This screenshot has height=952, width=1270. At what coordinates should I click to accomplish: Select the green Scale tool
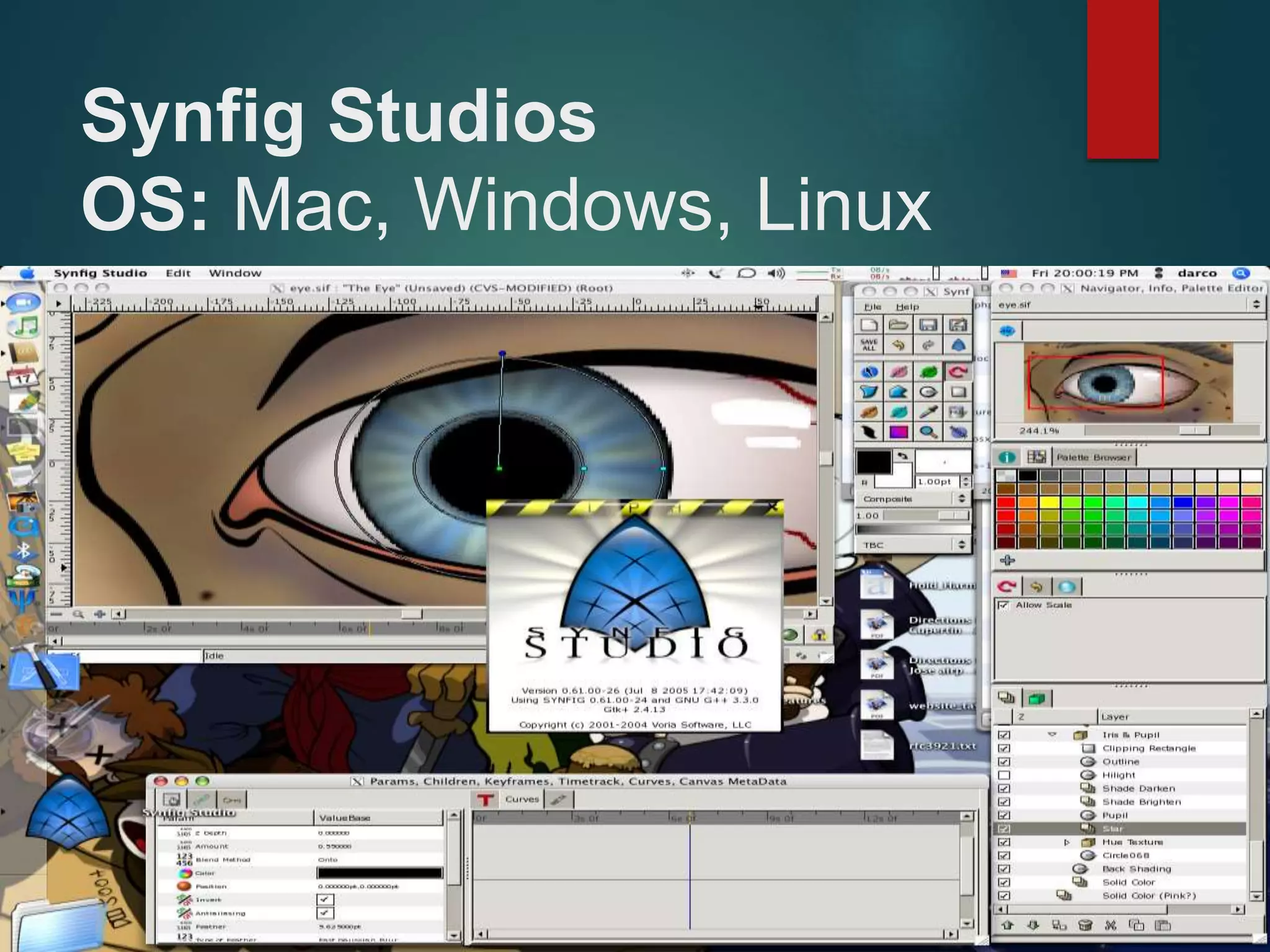pyautogui.click(x=928, y=372)
